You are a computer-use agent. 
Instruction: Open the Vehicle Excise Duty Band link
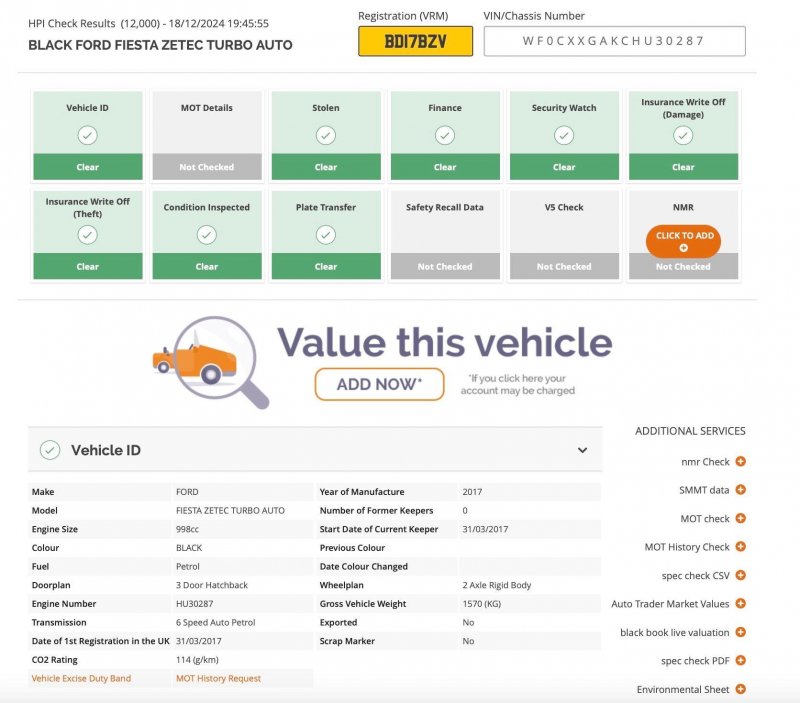point(81,678)
